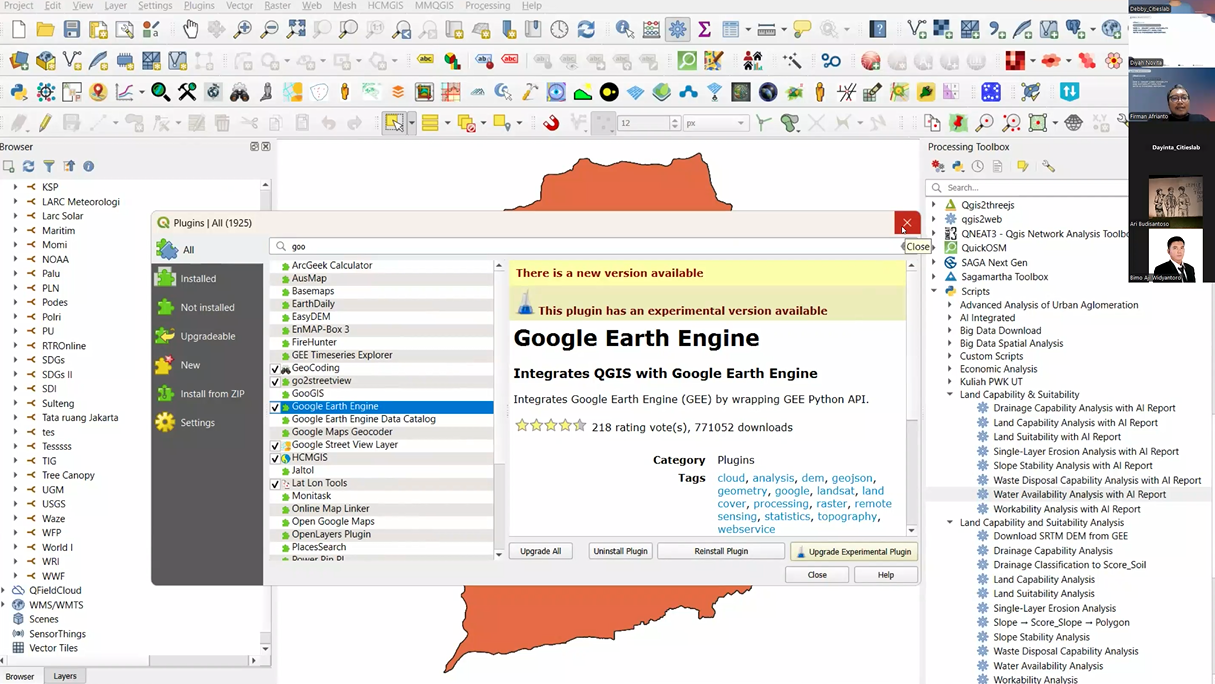Select the Identify Features tool
Image resolution: width=1215 pixels, height=684 pixels.
625,30
